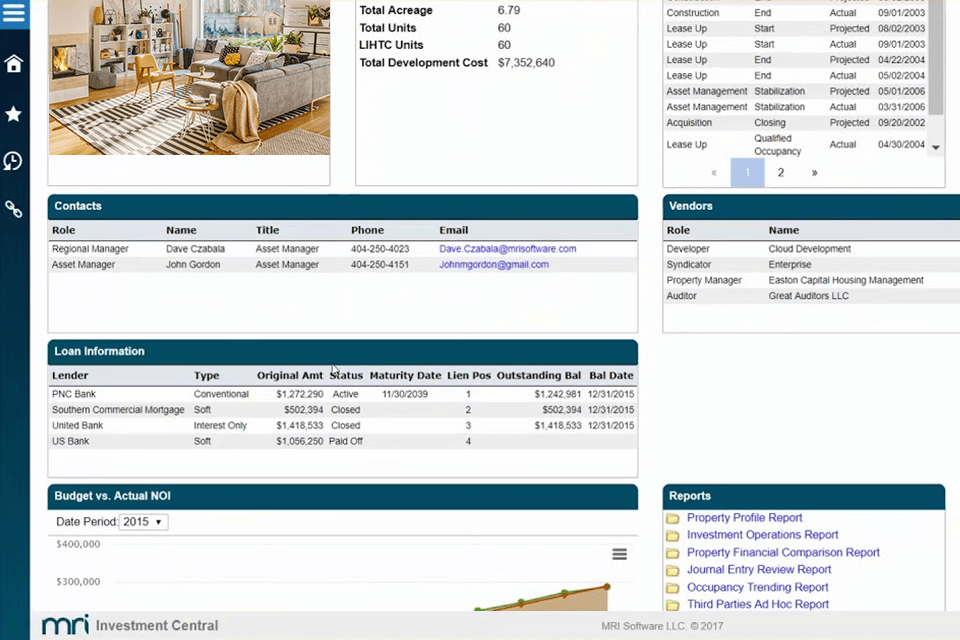Open the hamburger navigation menu
The width and height of the screenshot is (960, 640).
pyautogui.click(x=14, y=14)
